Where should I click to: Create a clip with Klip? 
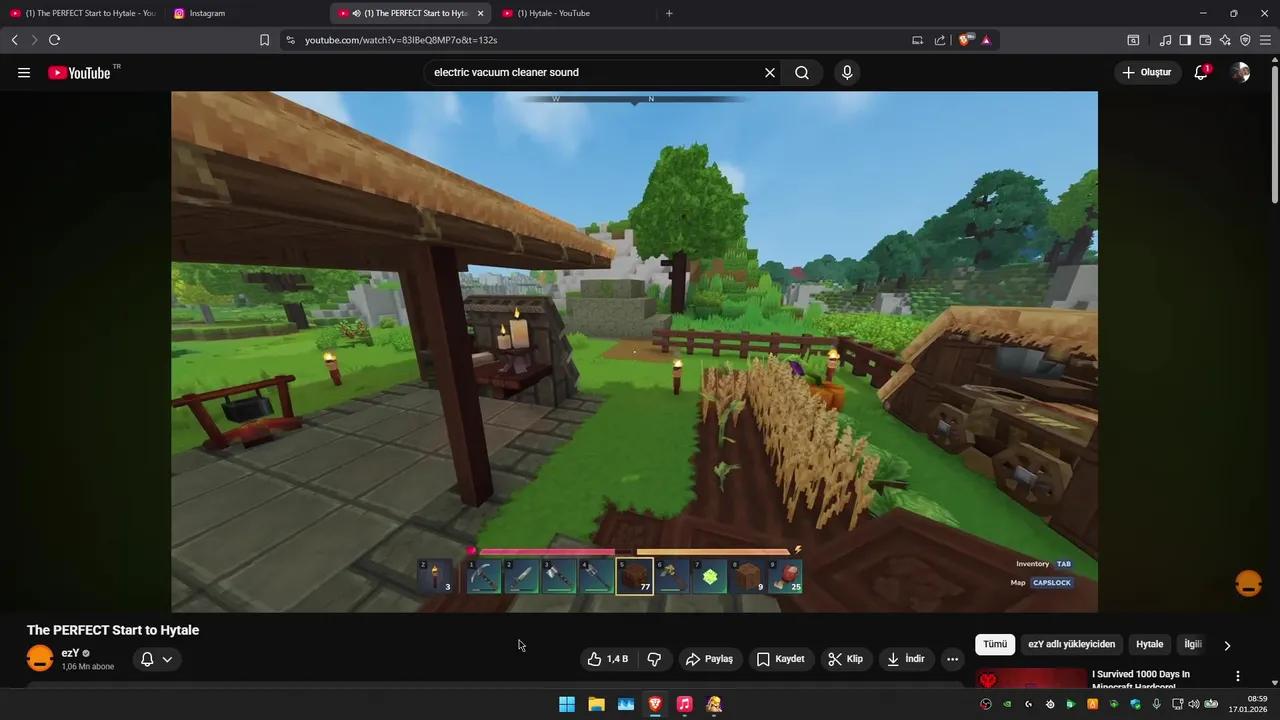[845, 659]
